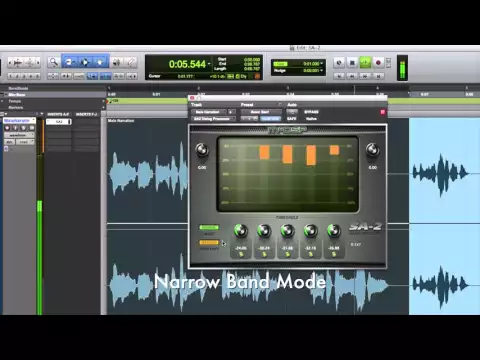Screen dimensions: 480x360
Task: Click the first band threshold knob
Action: pos(241,230)
